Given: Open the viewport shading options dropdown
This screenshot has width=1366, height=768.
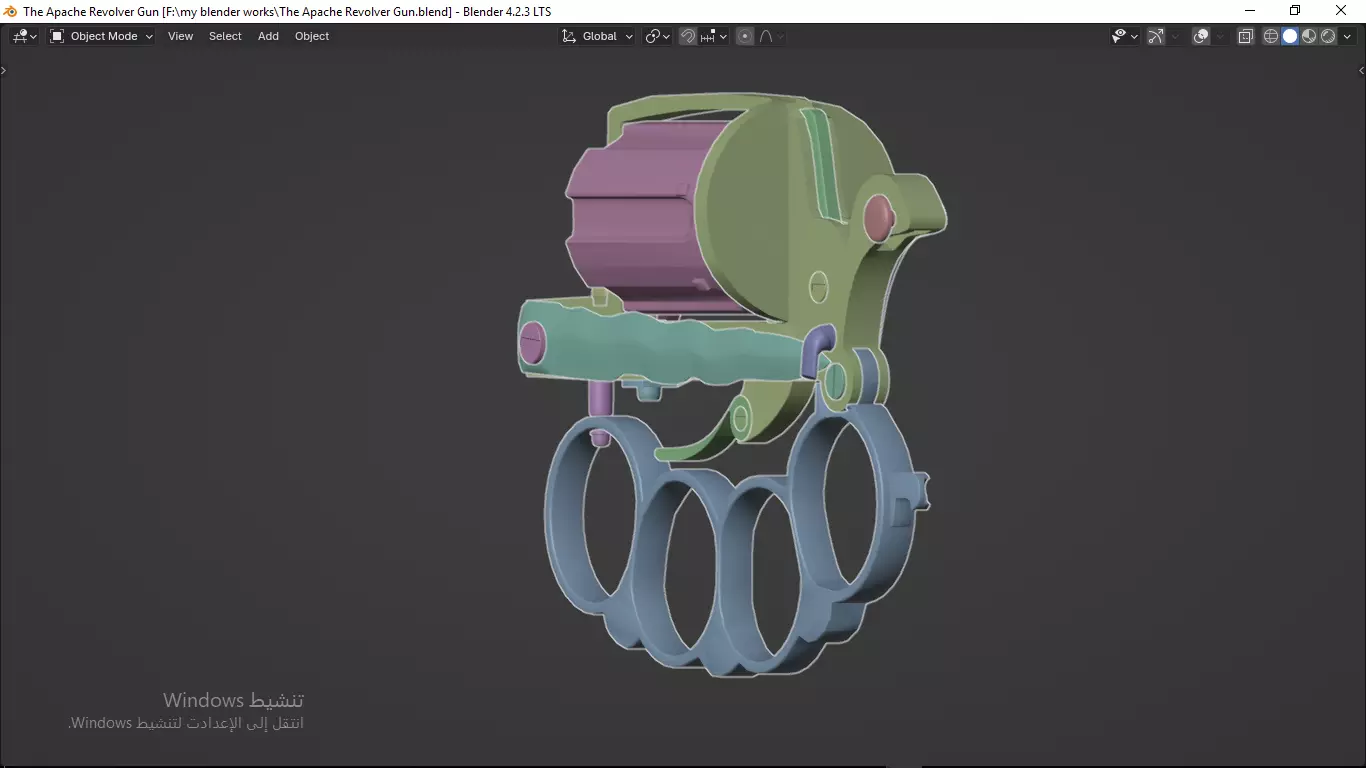Looking at the screenshot, I should click(x=1348, y=36).
